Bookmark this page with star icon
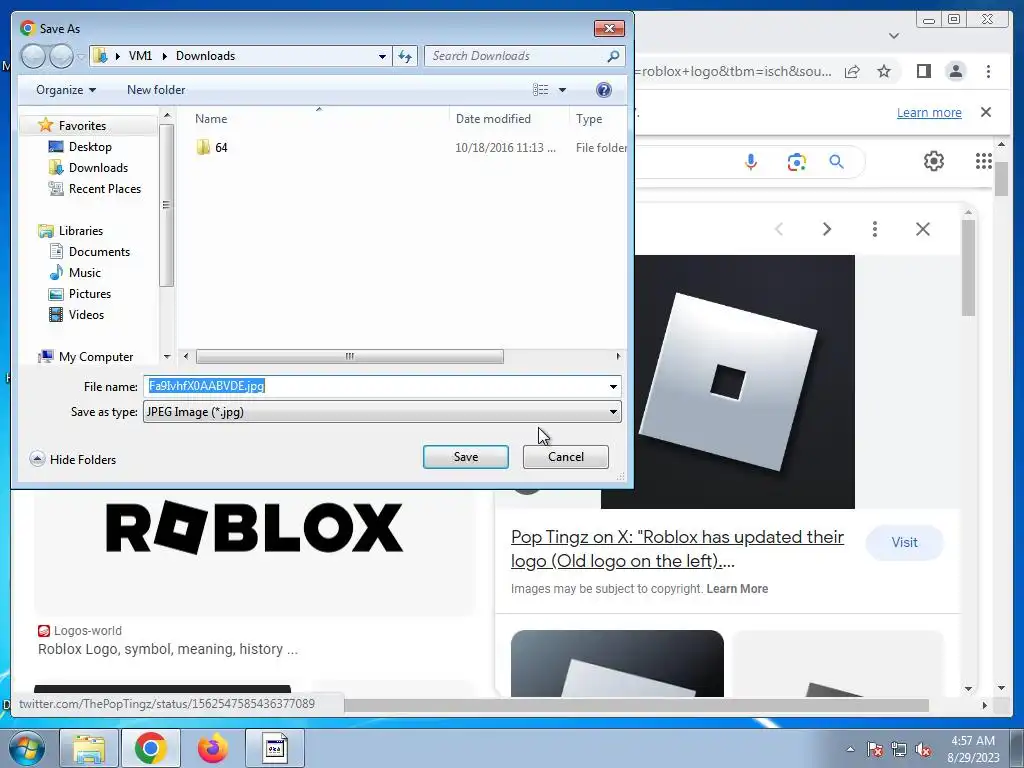1024x768 pixels. 884,71
